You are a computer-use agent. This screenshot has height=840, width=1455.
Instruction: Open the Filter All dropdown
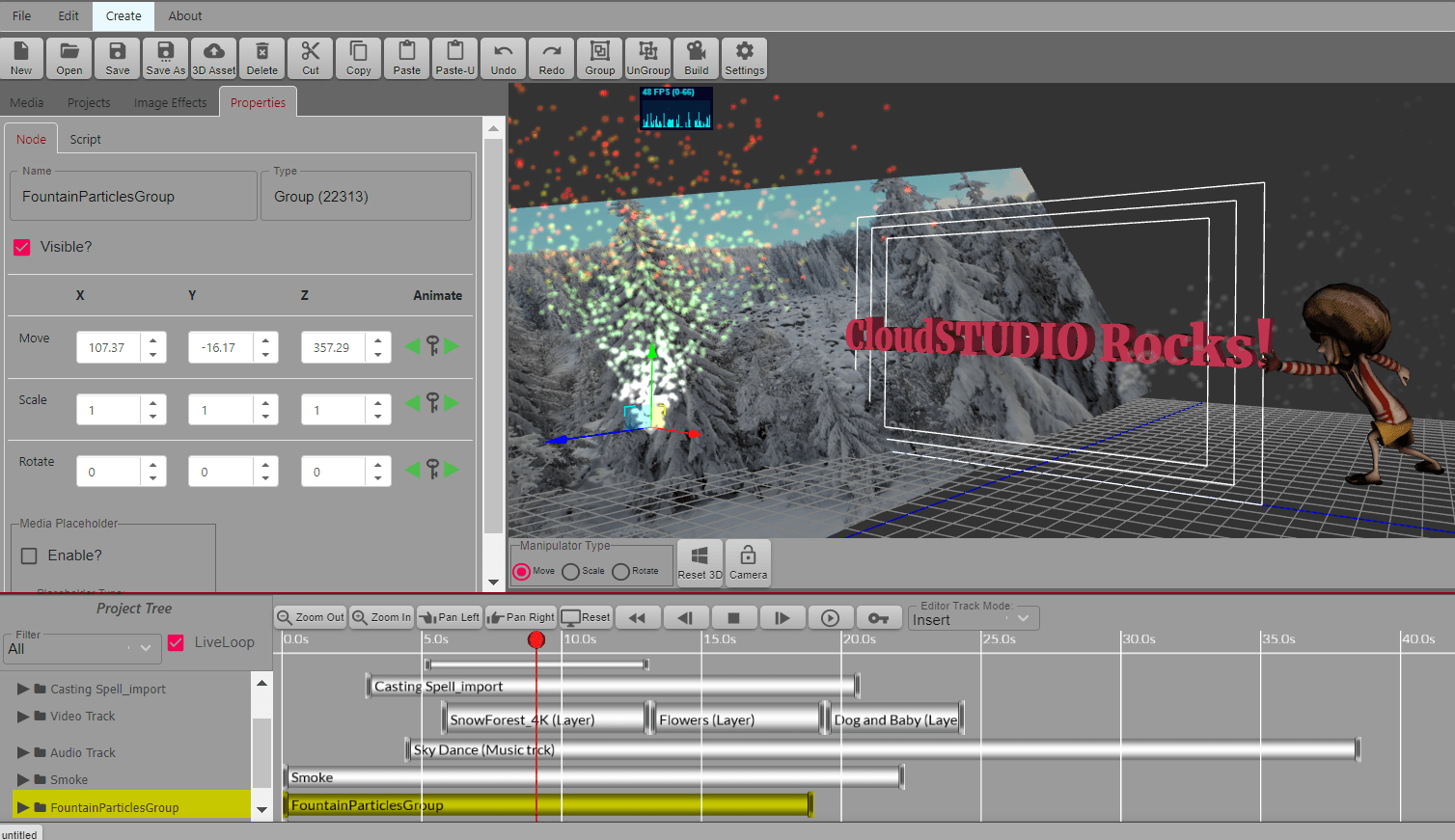pyautogui.click(x=82, y=648)
